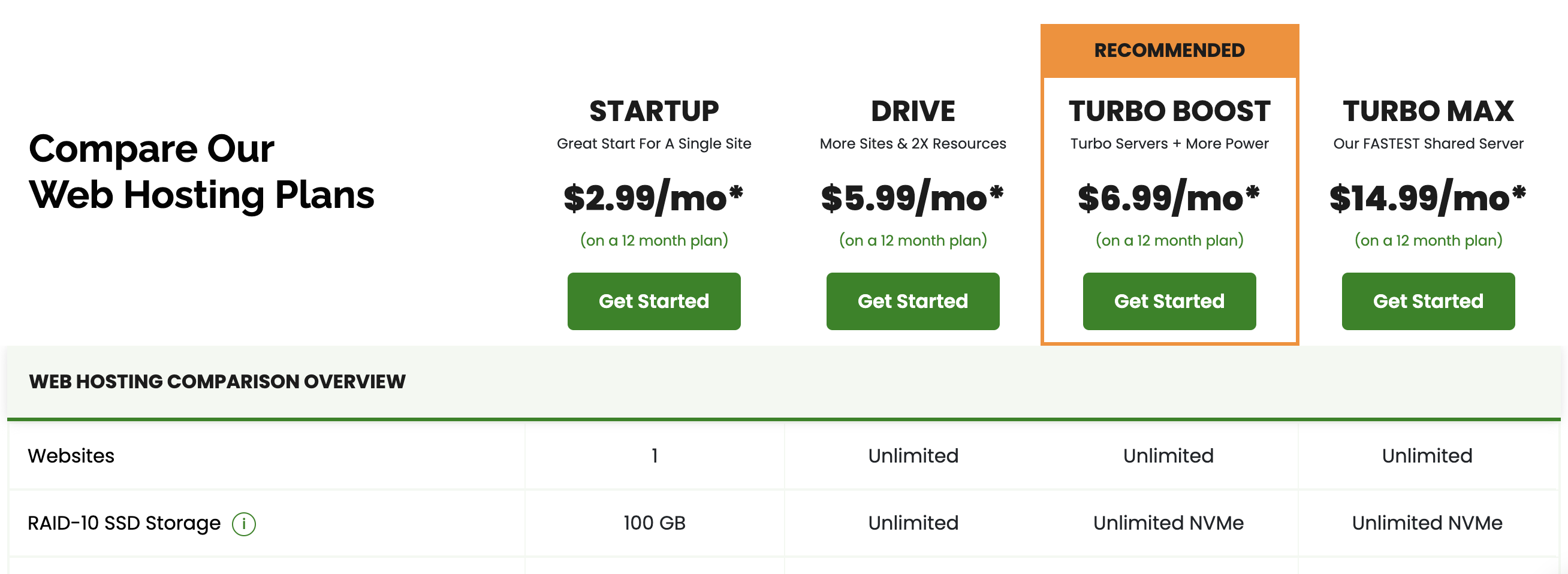
Task: Click Unlimited NVMe cell for Turbo Boost
Action: (x=1168, y=523)
